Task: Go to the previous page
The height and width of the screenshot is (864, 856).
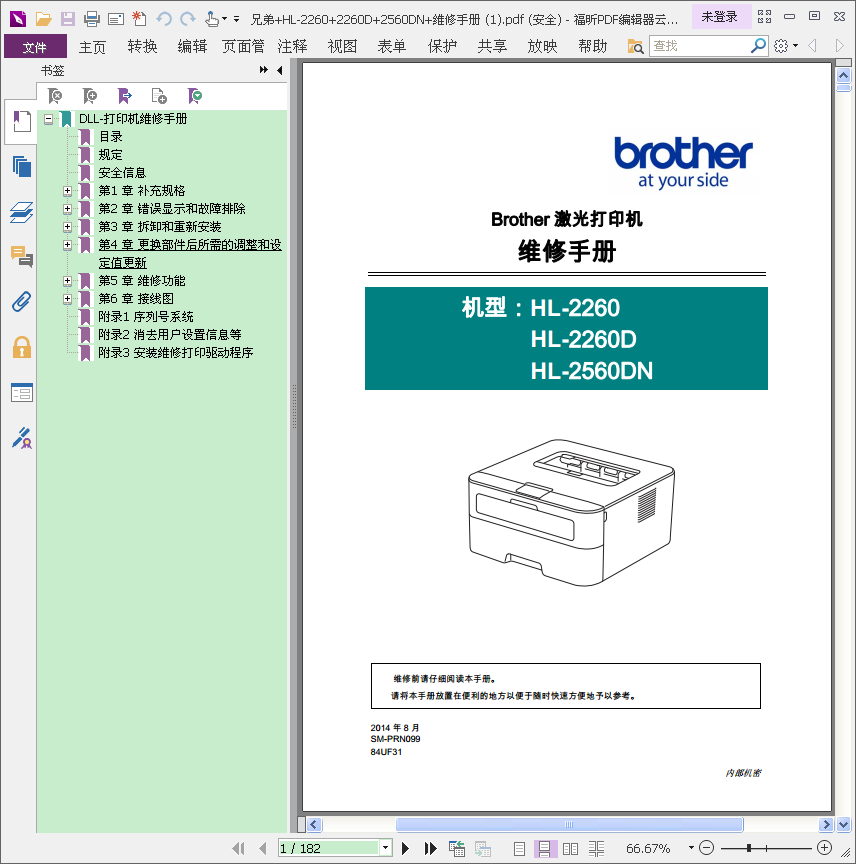Action: [262, 848]
